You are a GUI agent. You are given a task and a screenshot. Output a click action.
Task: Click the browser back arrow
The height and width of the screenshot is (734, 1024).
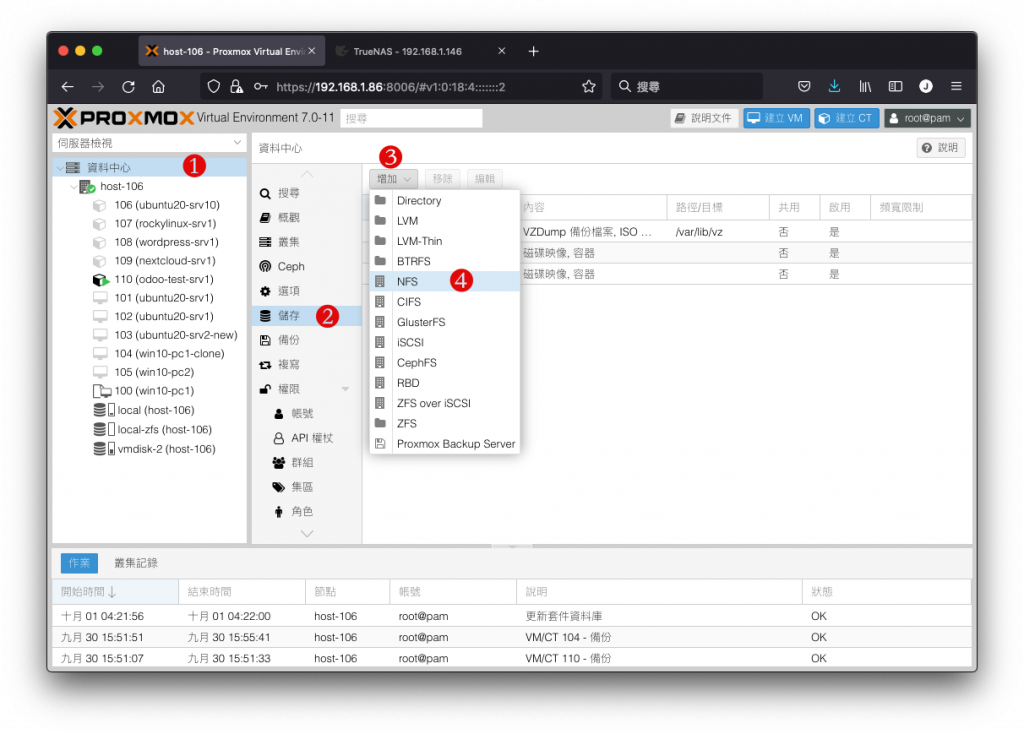(68, 87)
